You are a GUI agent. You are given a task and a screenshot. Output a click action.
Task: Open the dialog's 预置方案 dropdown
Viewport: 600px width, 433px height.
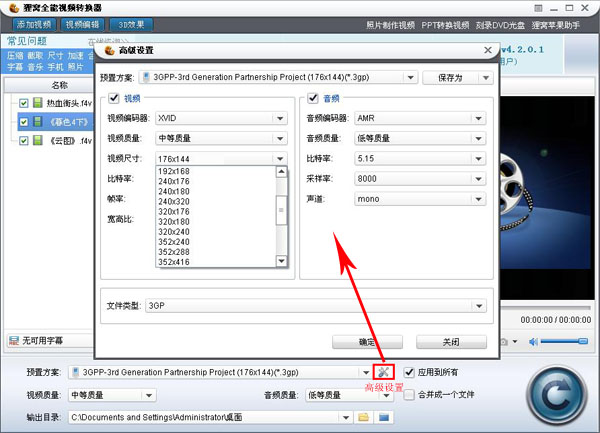click(x=411, y=78)
